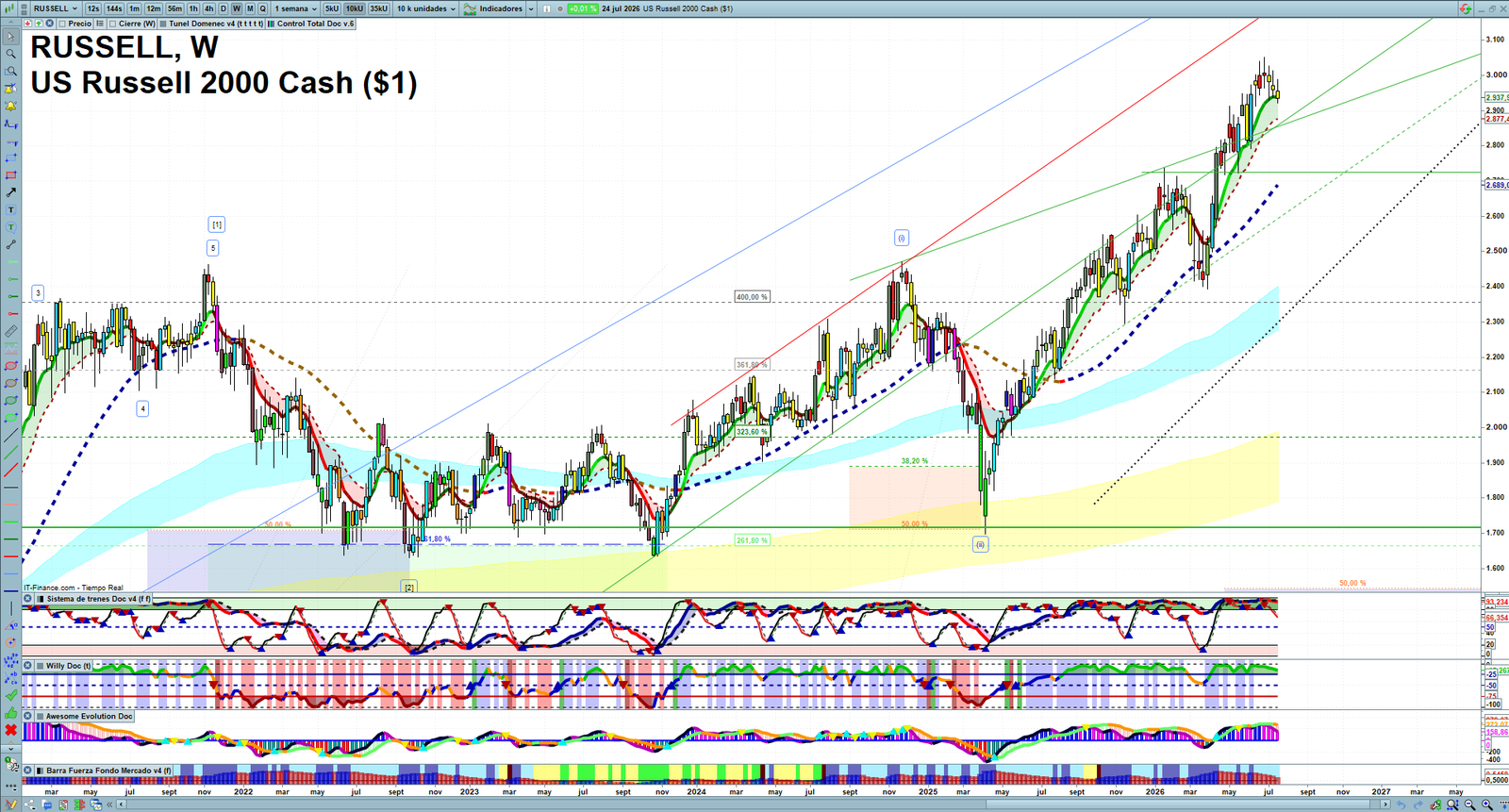Open the pencil chart drawing icon
Viewport: 1509px width, 812px height.
click(x=10, y=804)
